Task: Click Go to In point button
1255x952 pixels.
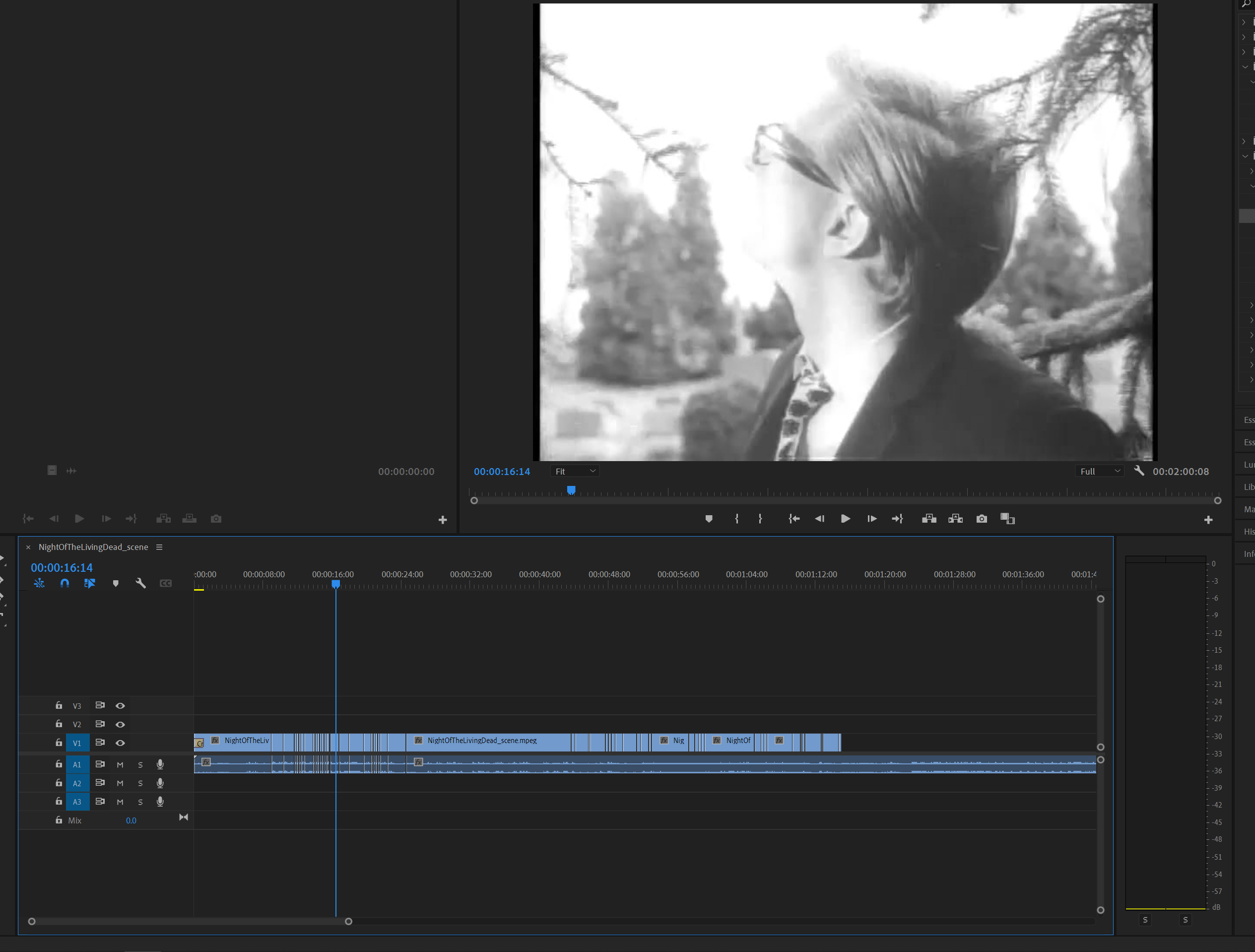Action: coord(793,519)
